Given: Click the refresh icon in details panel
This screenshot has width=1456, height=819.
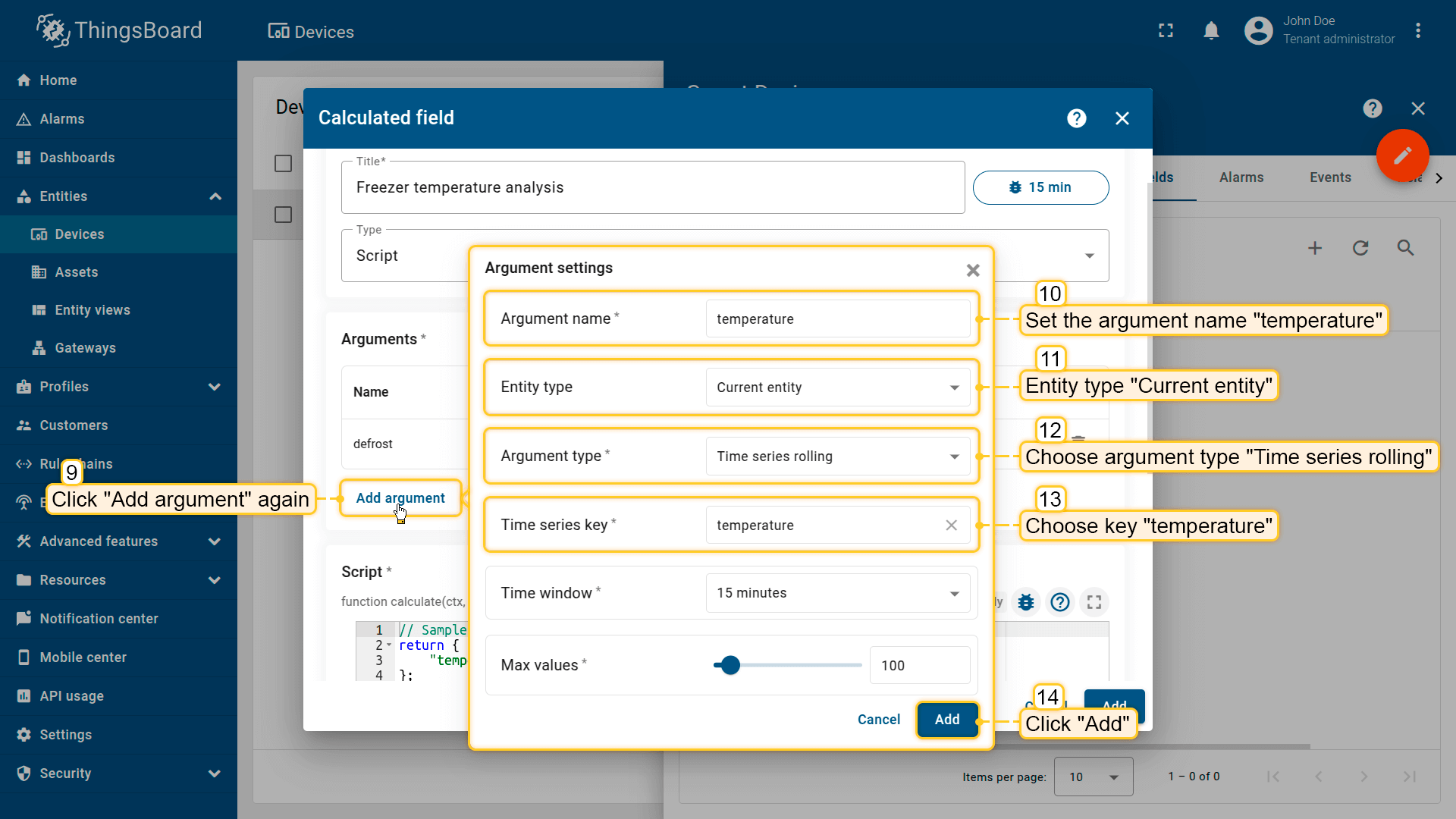Looking at the screenshot, I should pyautogui.click(x=1360, y=248).
